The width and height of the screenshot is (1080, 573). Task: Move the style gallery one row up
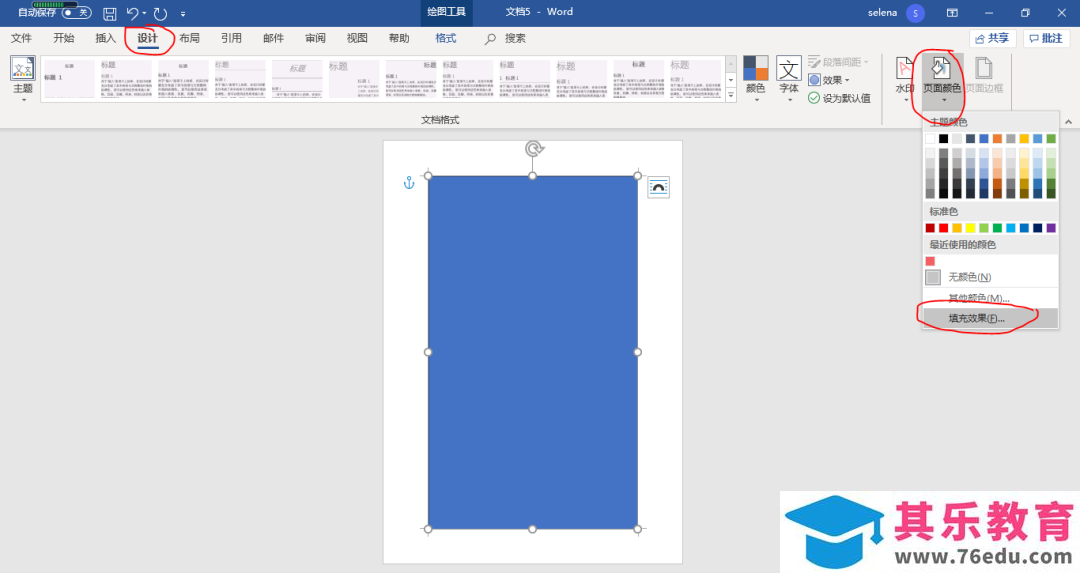pyautogui.click(x=731, y=63)
